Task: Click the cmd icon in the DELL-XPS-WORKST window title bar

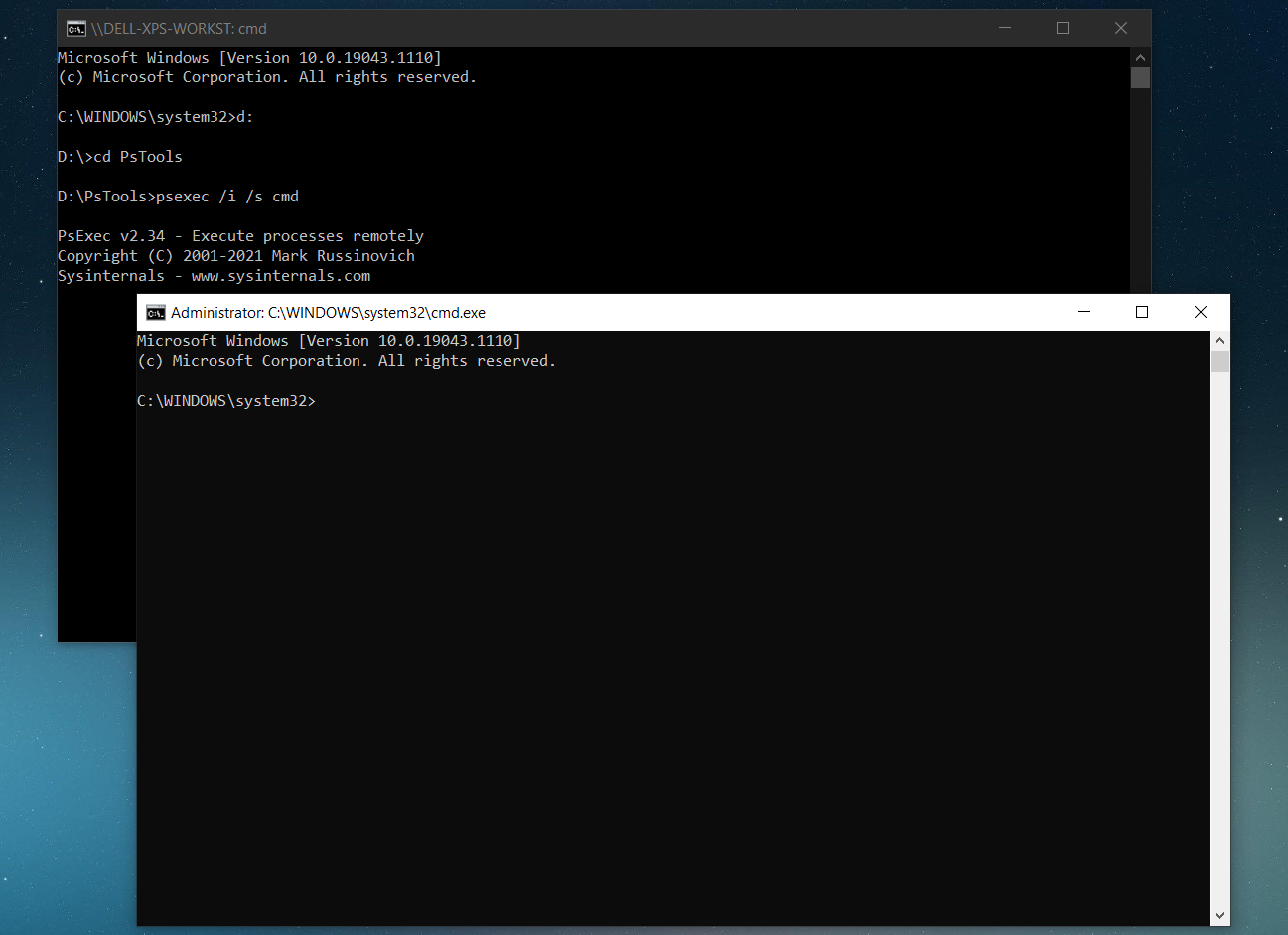Action: [x=76, y=28]
